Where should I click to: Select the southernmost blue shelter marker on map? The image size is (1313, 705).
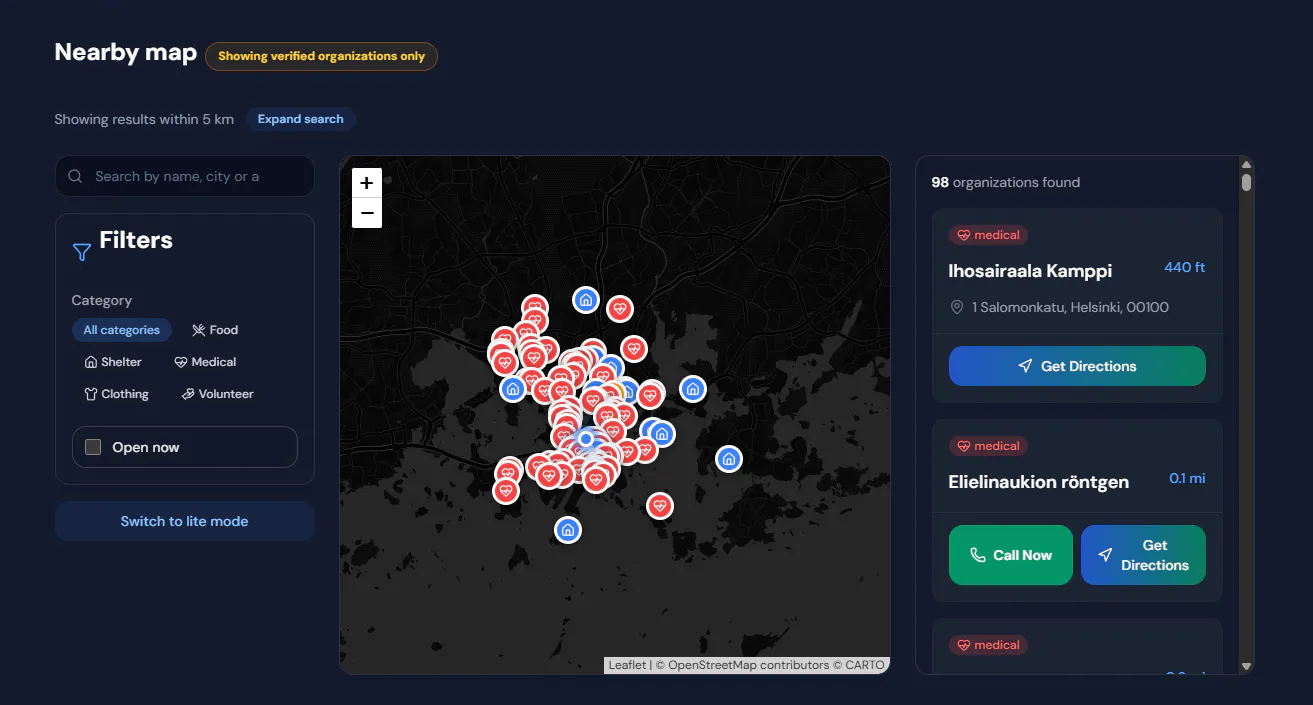[568, 530]
